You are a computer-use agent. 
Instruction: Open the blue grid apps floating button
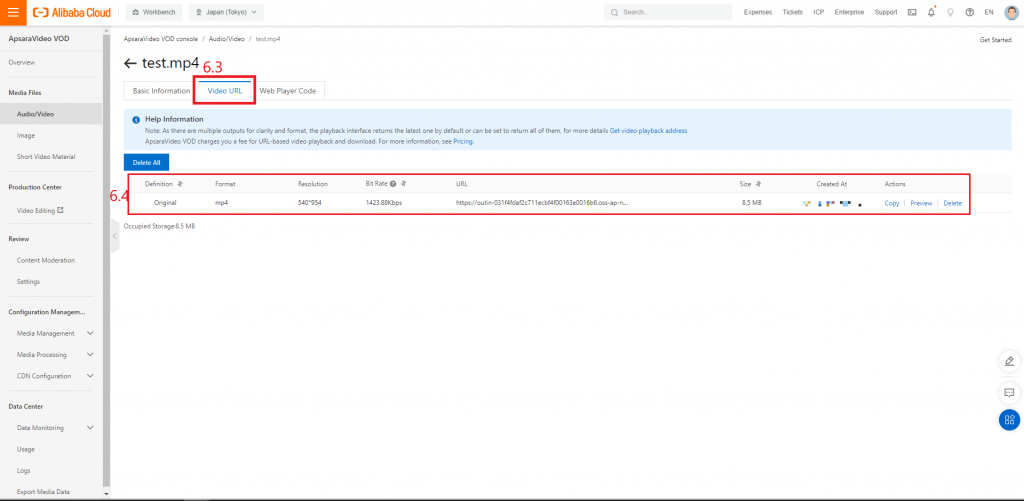(1009, 419)
